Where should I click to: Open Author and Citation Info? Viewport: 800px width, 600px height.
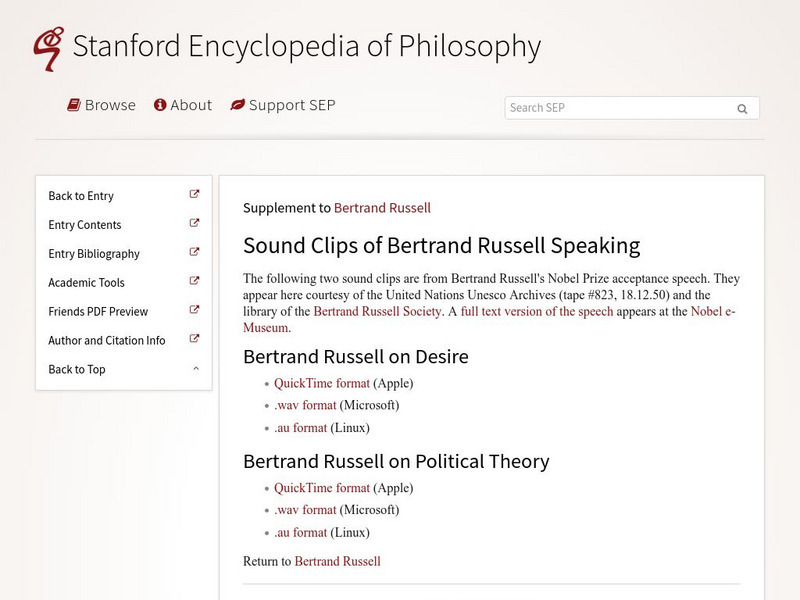[x=107, y=341]
